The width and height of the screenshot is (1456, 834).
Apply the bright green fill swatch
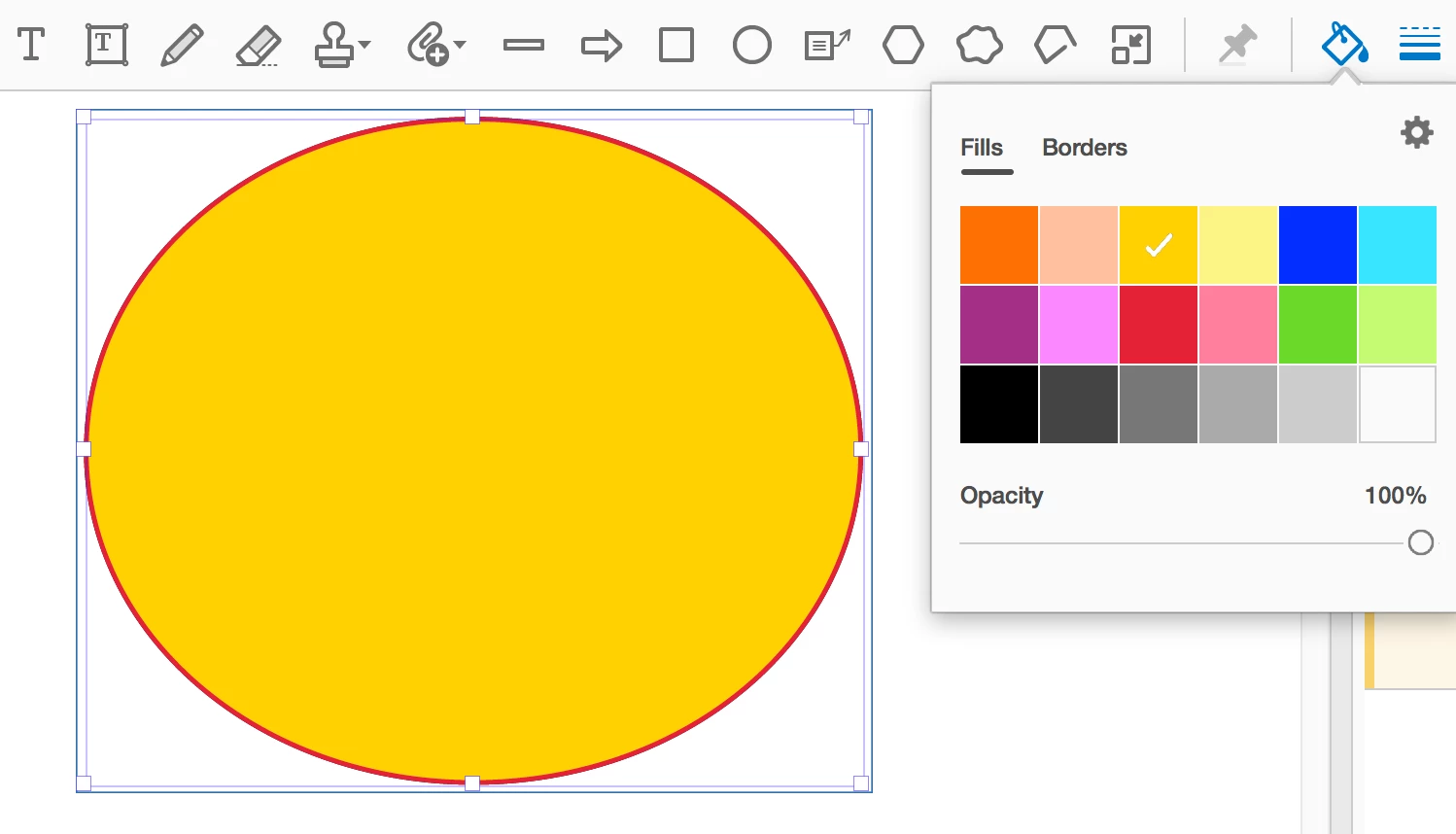[1318, 325]
